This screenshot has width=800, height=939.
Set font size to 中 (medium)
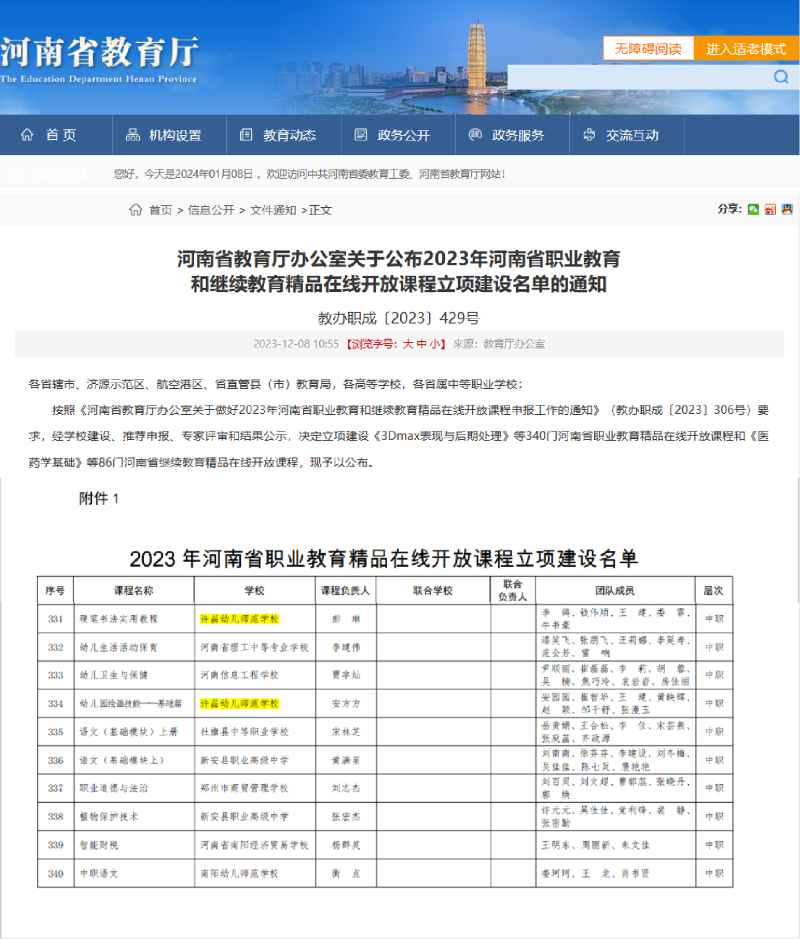click(421, 343)
